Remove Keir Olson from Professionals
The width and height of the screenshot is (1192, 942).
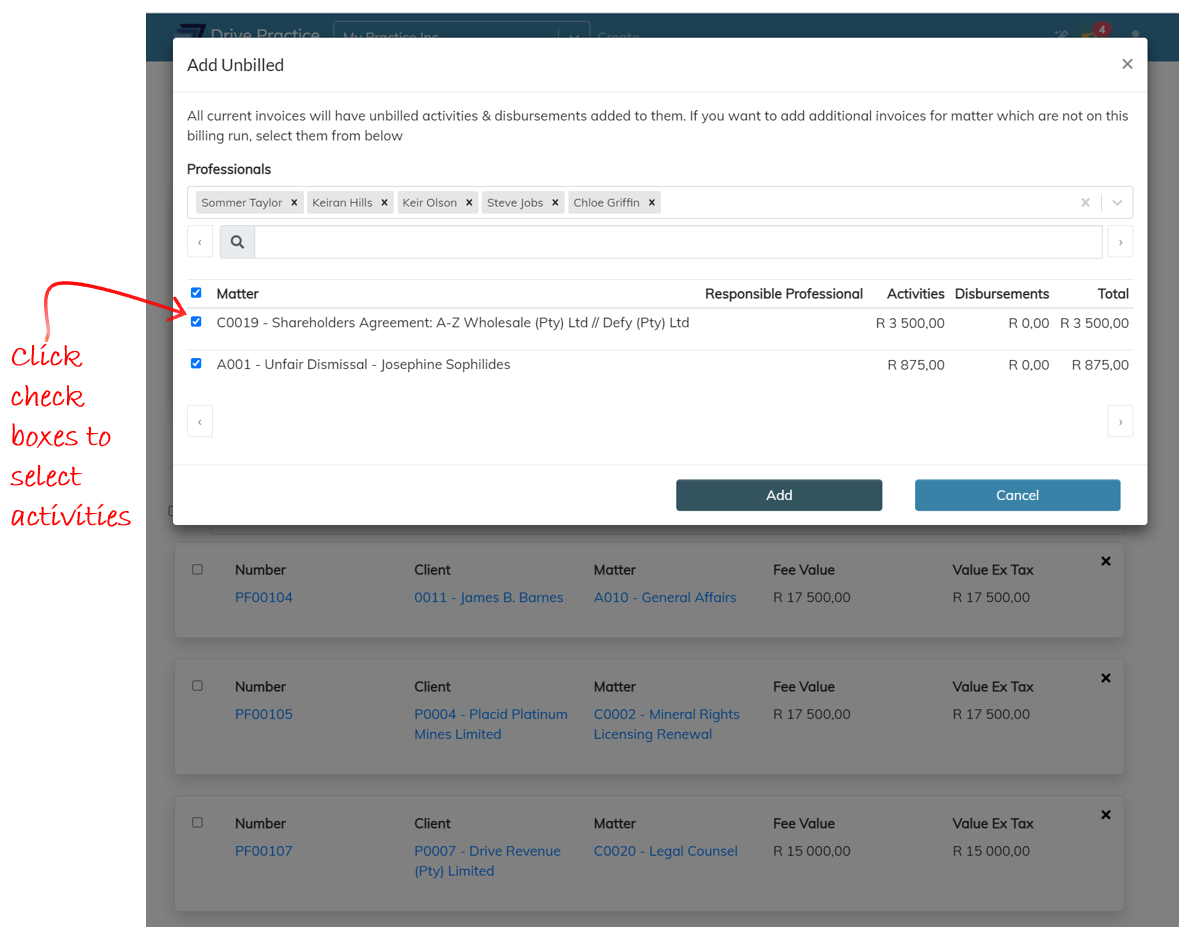(x=469, y=203)
